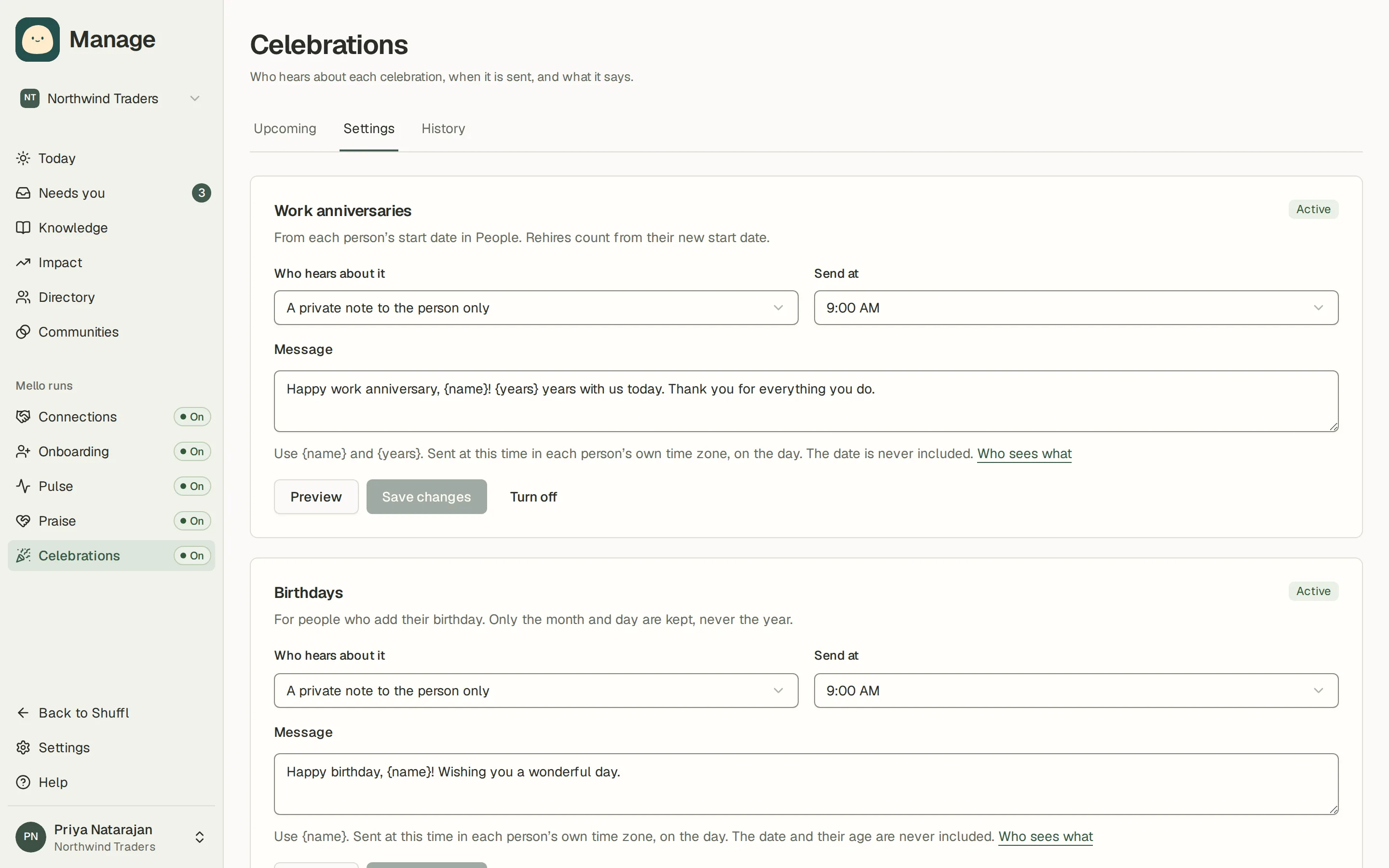The image size is (1389, 868).
Task: Toggle the Praise On status pill
Action: pyautogui.click(x=192, y=521)
